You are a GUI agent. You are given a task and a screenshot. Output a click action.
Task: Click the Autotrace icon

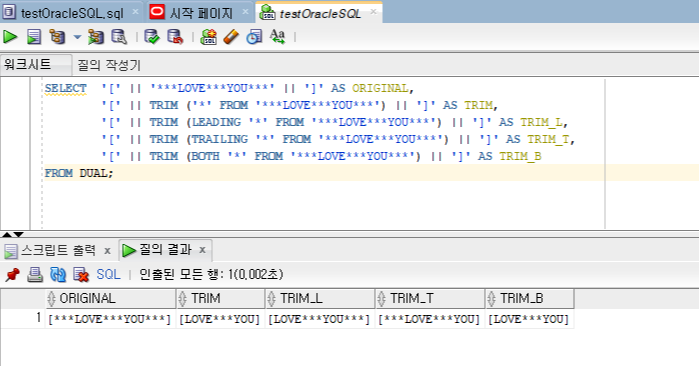click(96, 37)
